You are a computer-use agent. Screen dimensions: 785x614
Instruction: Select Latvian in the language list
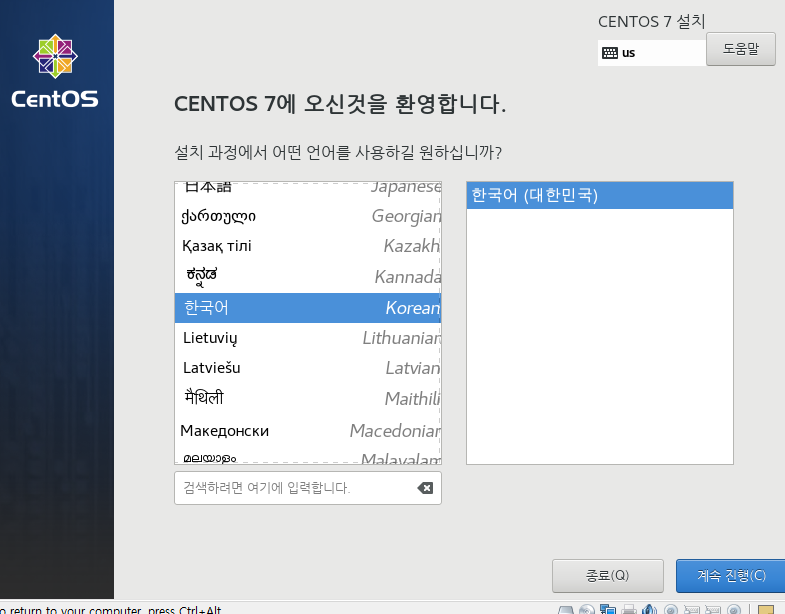[x=308, y=368]
